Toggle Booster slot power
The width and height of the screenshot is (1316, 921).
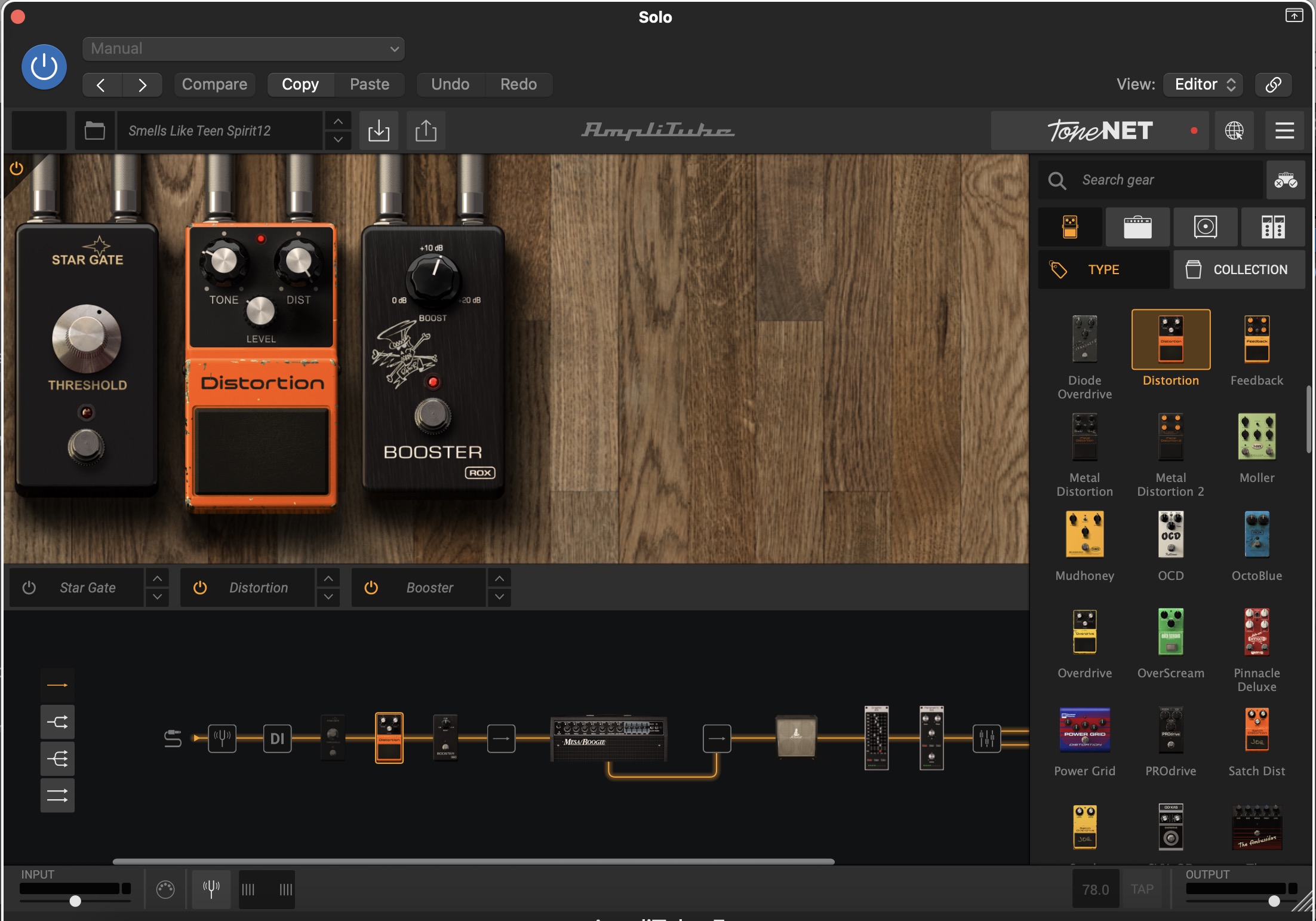(x=371, y=588)
